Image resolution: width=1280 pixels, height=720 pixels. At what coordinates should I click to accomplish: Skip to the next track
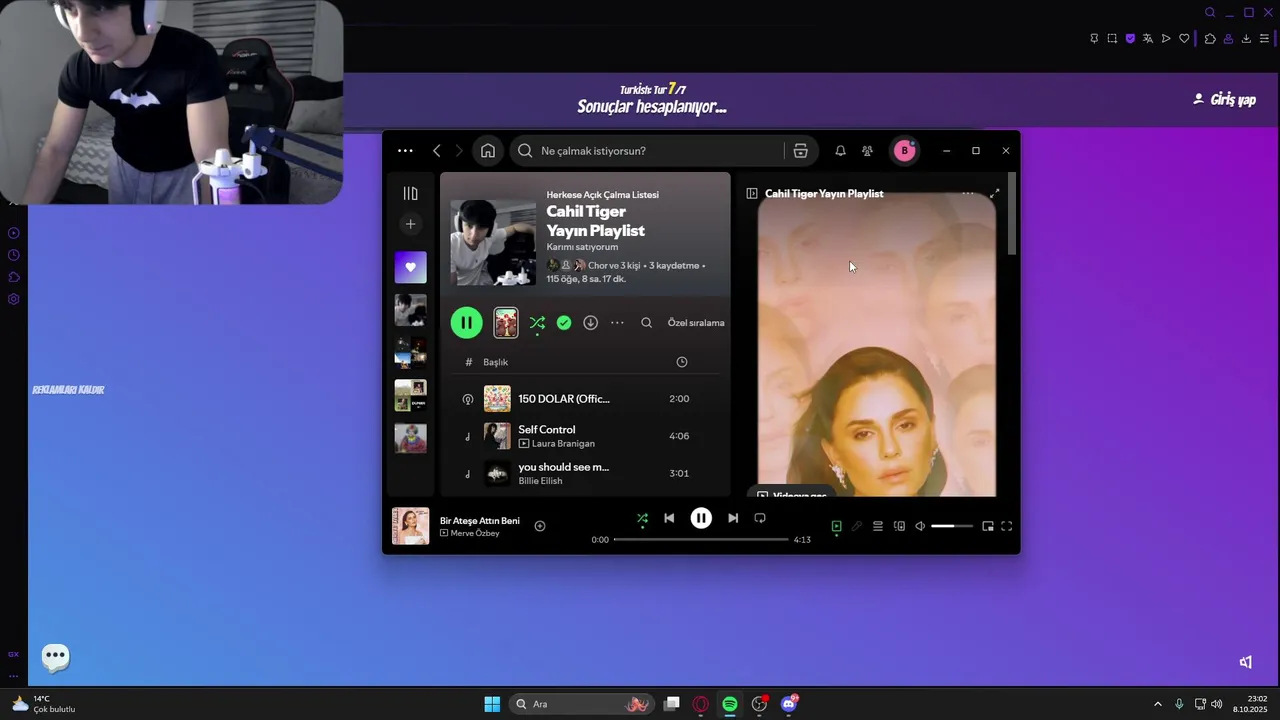coord(733,518)
